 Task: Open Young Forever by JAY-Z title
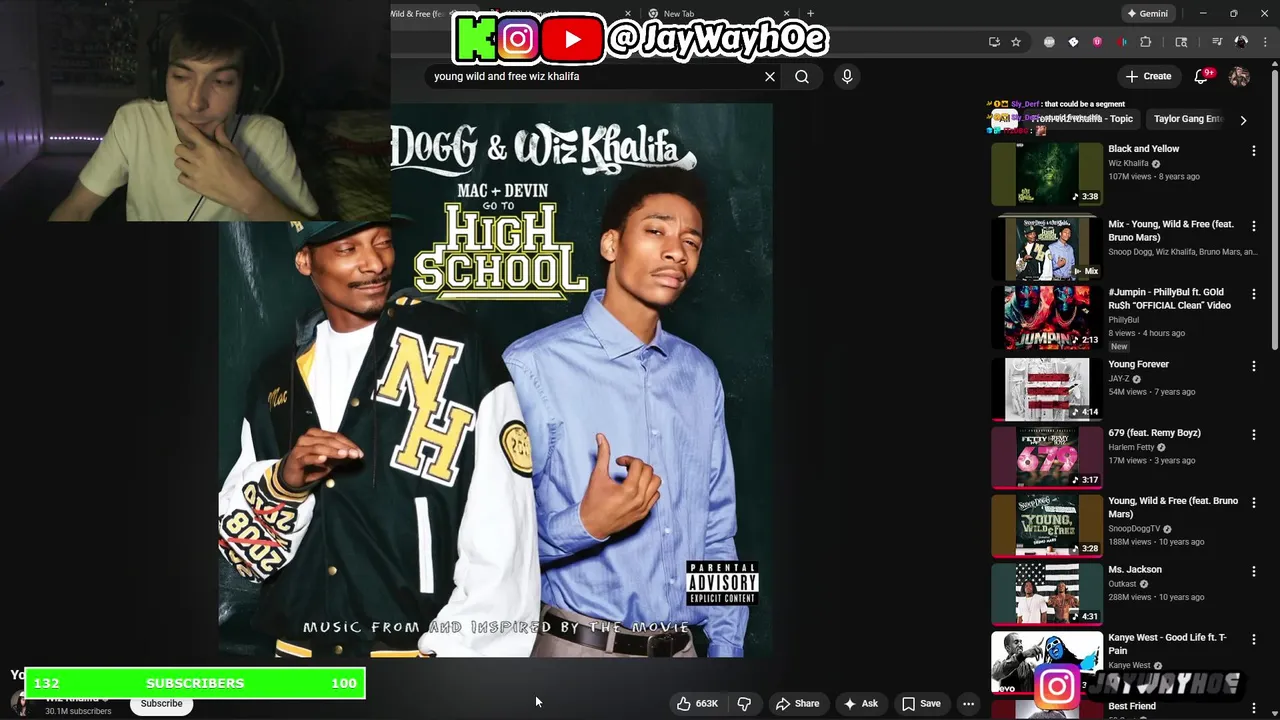[x=1138, y=365]
